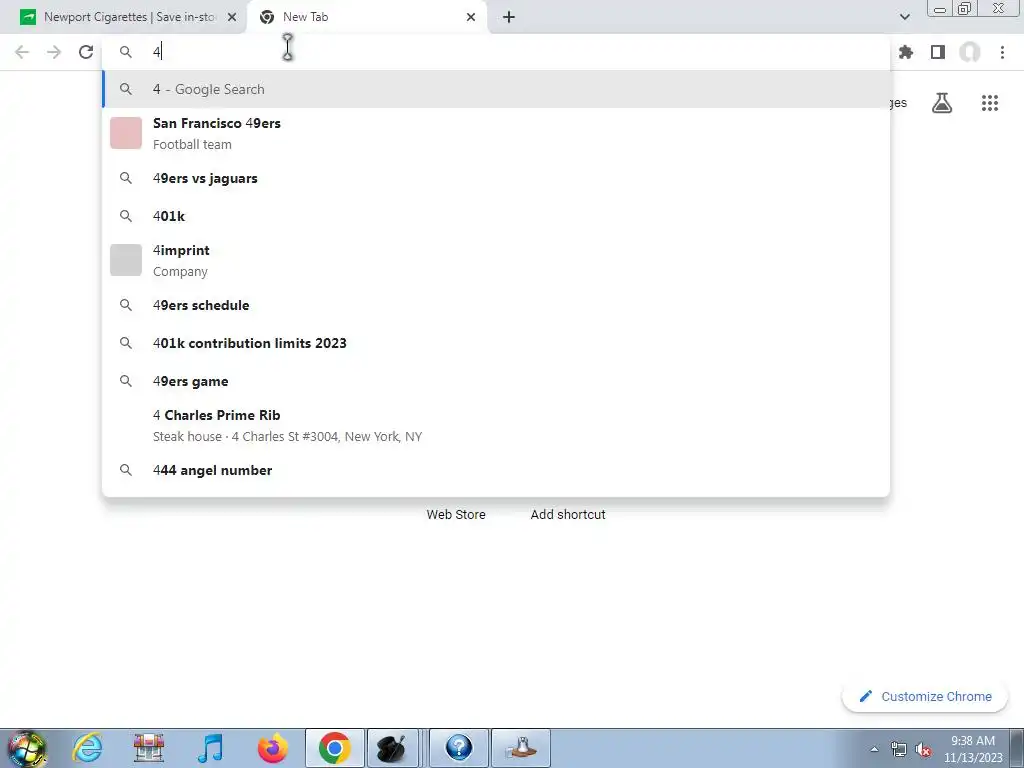
Task: Open the music note app in taskbar
Action: pyautogui.click(x=210, y=748)
